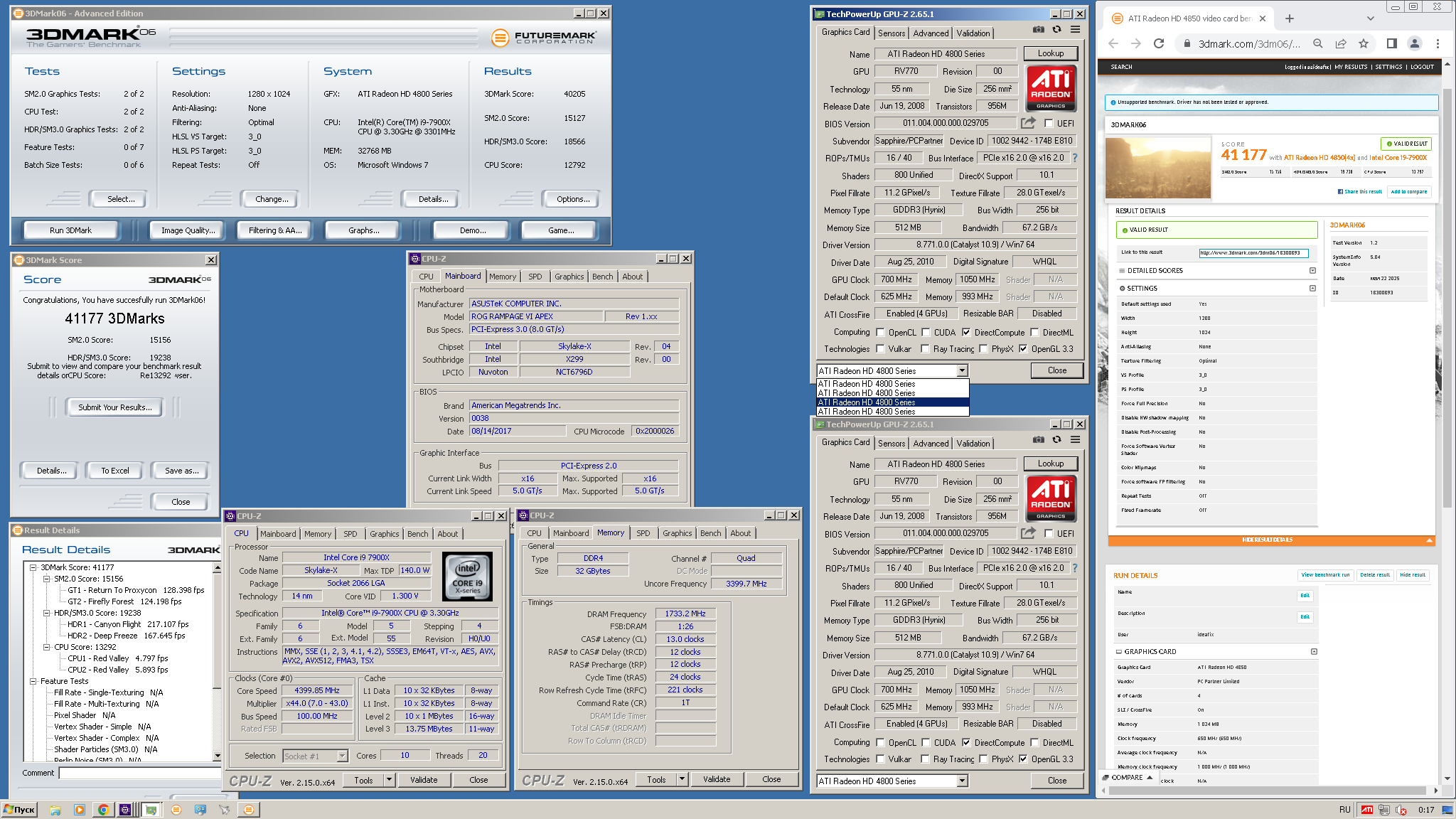The height and width of the screenshot is (819, 1456).
Task: Open Bench tab in Mainboard CPU-Z window
Action: tap(602, 277)
